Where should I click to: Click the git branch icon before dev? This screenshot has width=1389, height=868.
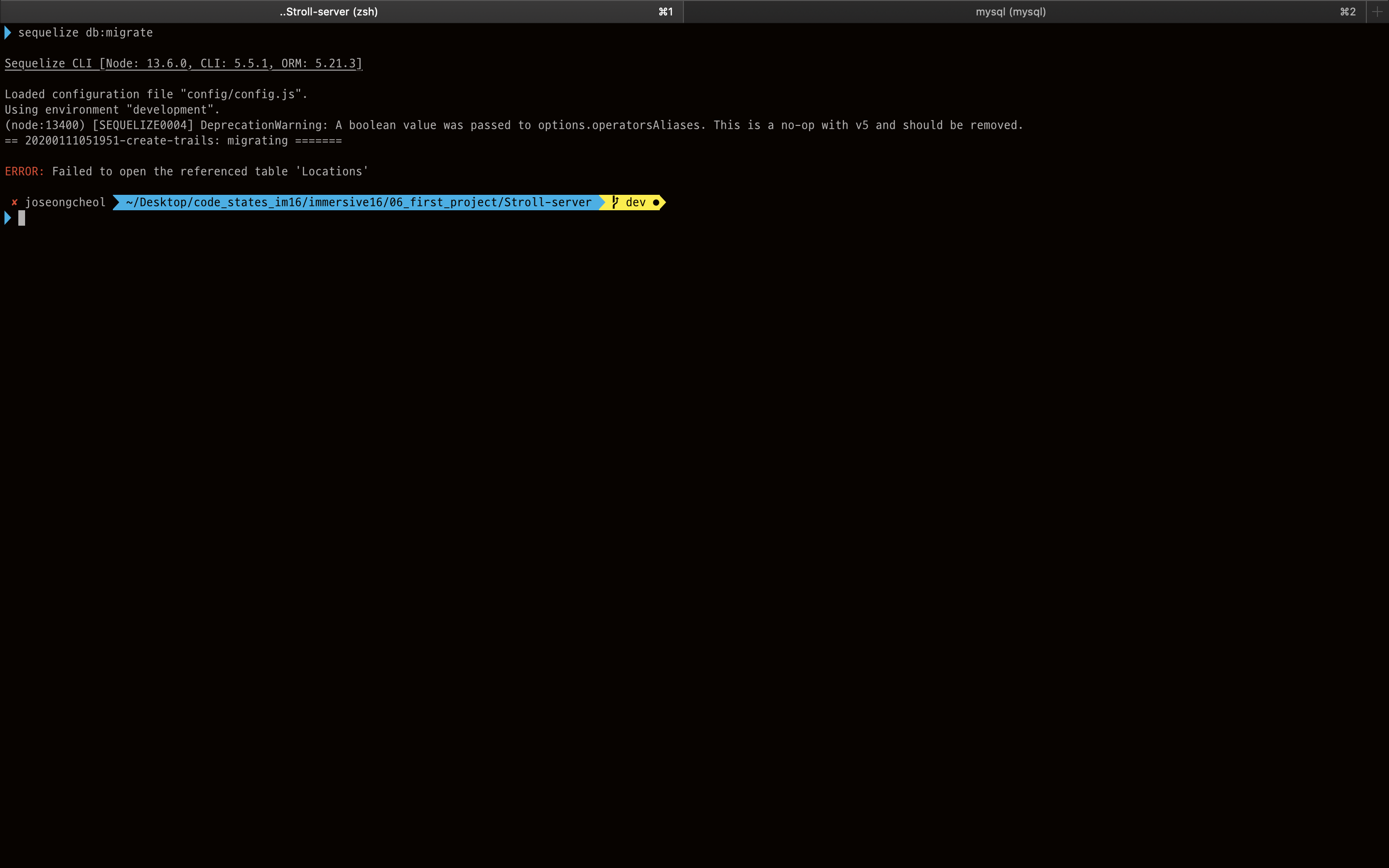(x=615, y=202)
